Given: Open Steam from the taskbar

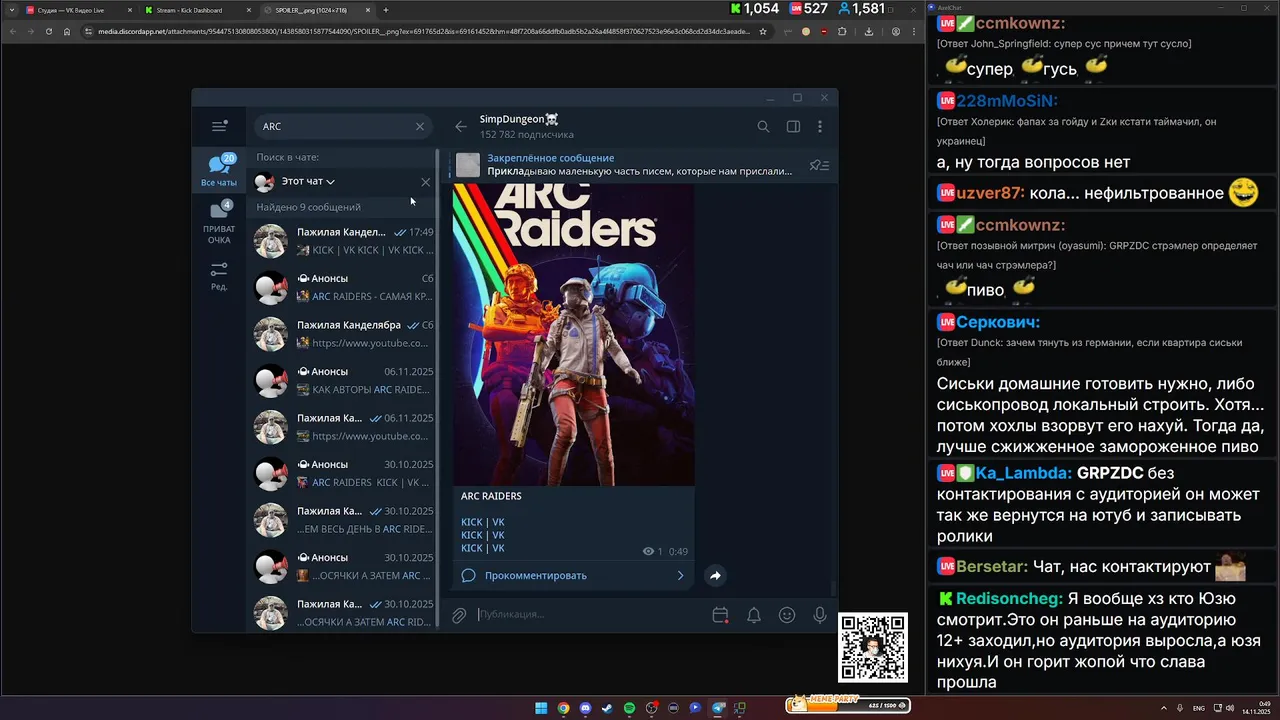Looking at the screenshot, I should pyautogui.click(x=607, y=708).
